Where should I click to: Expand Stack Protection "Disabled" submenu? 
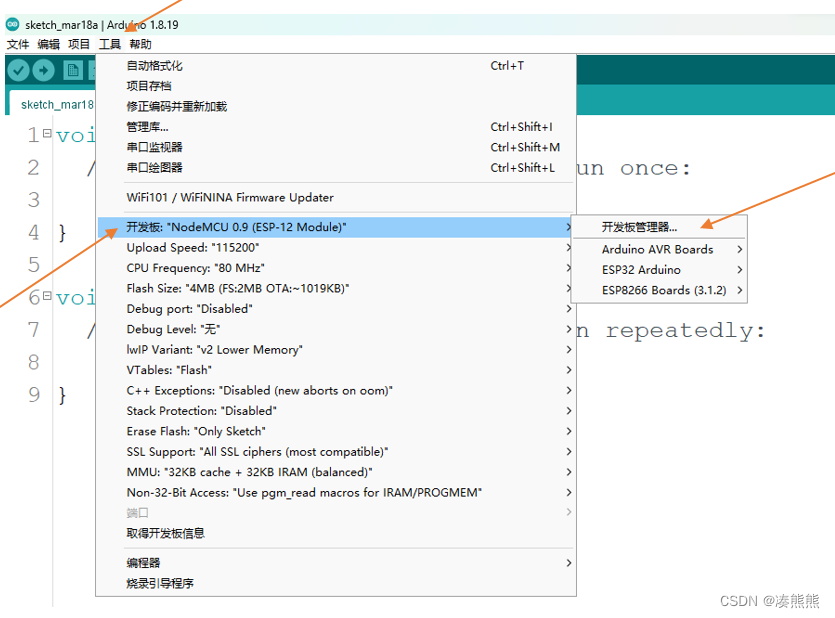click(337, 411)
